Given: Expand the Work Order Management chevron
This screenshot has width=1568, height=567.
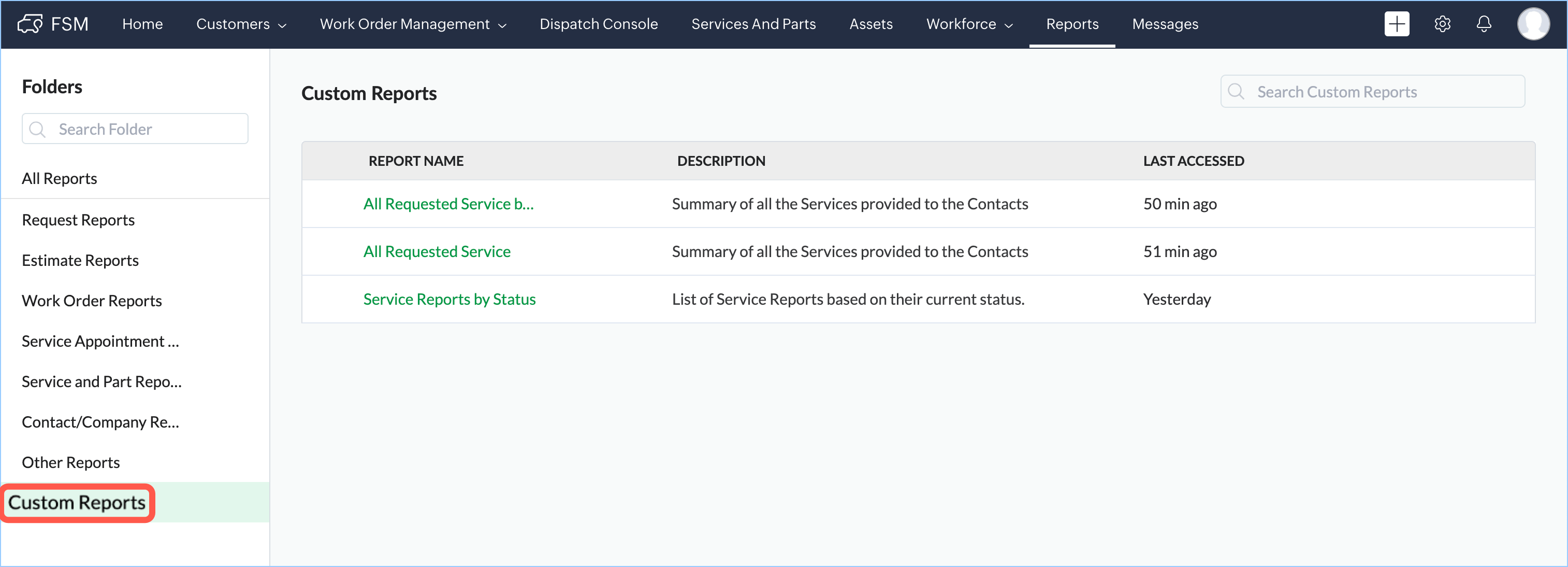Looking at the screenshot, I should coord(502,25).
